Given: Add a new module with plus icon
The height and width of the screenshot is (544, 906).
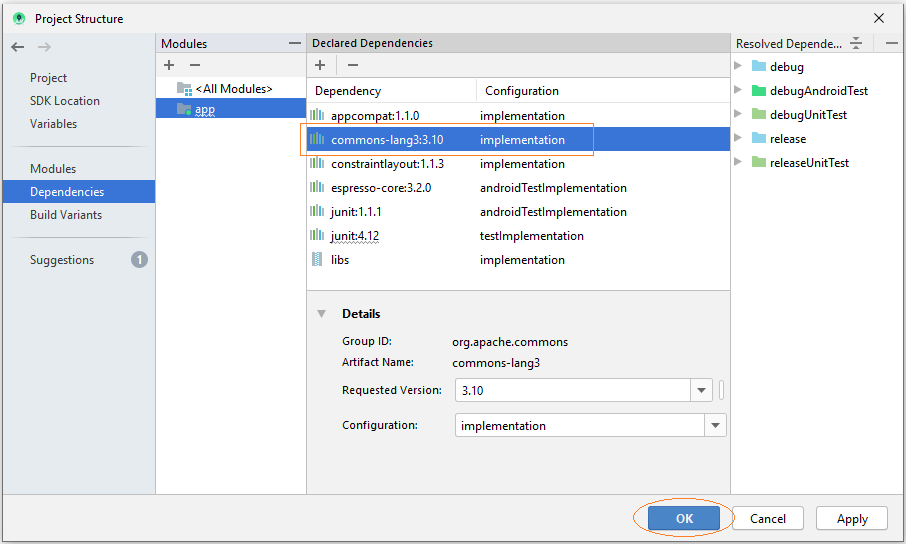Looking at the screenshot, I should pyautogui.click(x=169, y=65).
